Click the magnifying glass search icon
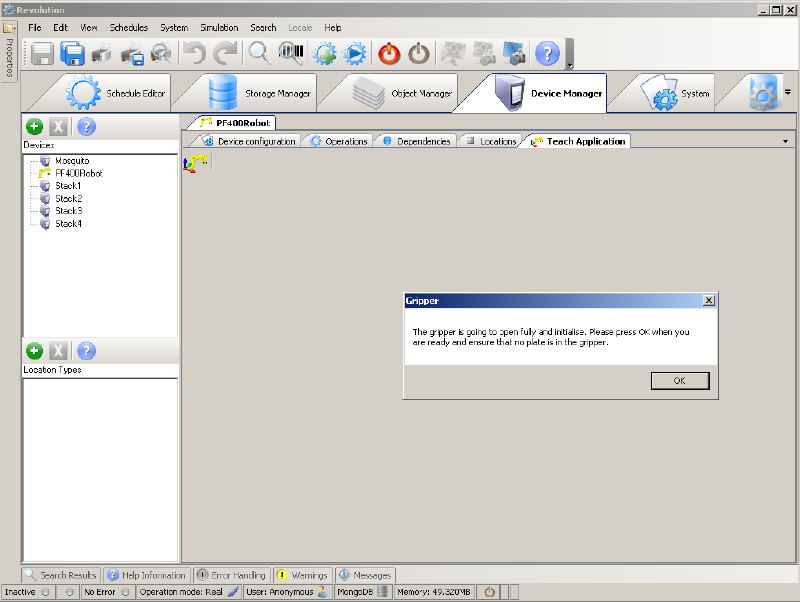This screenshot has width=800, height=602. coord(259,54)
